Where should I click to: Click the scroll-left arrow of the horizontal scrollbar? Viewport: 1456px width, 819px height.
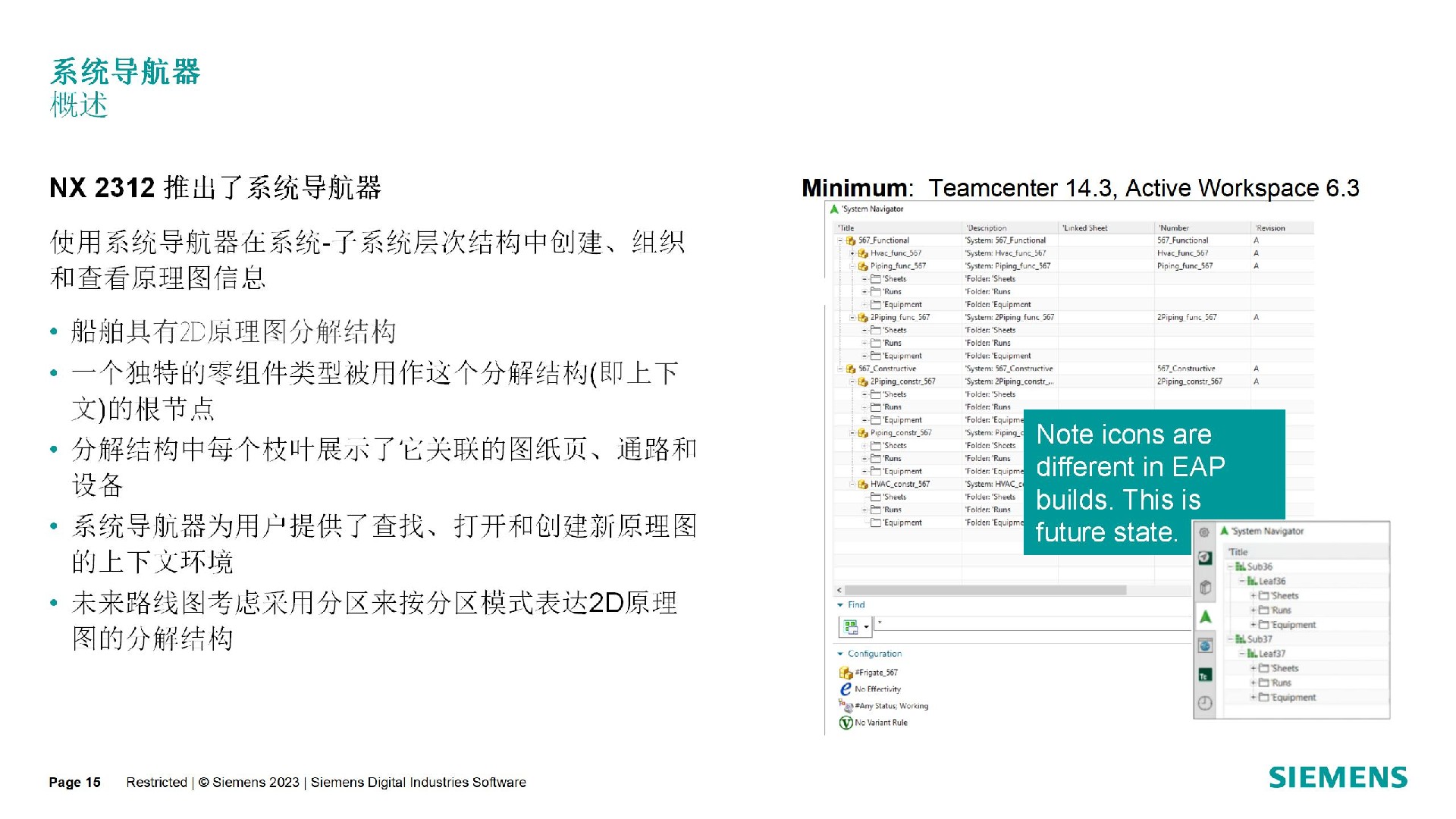click(x=839, y=590)
